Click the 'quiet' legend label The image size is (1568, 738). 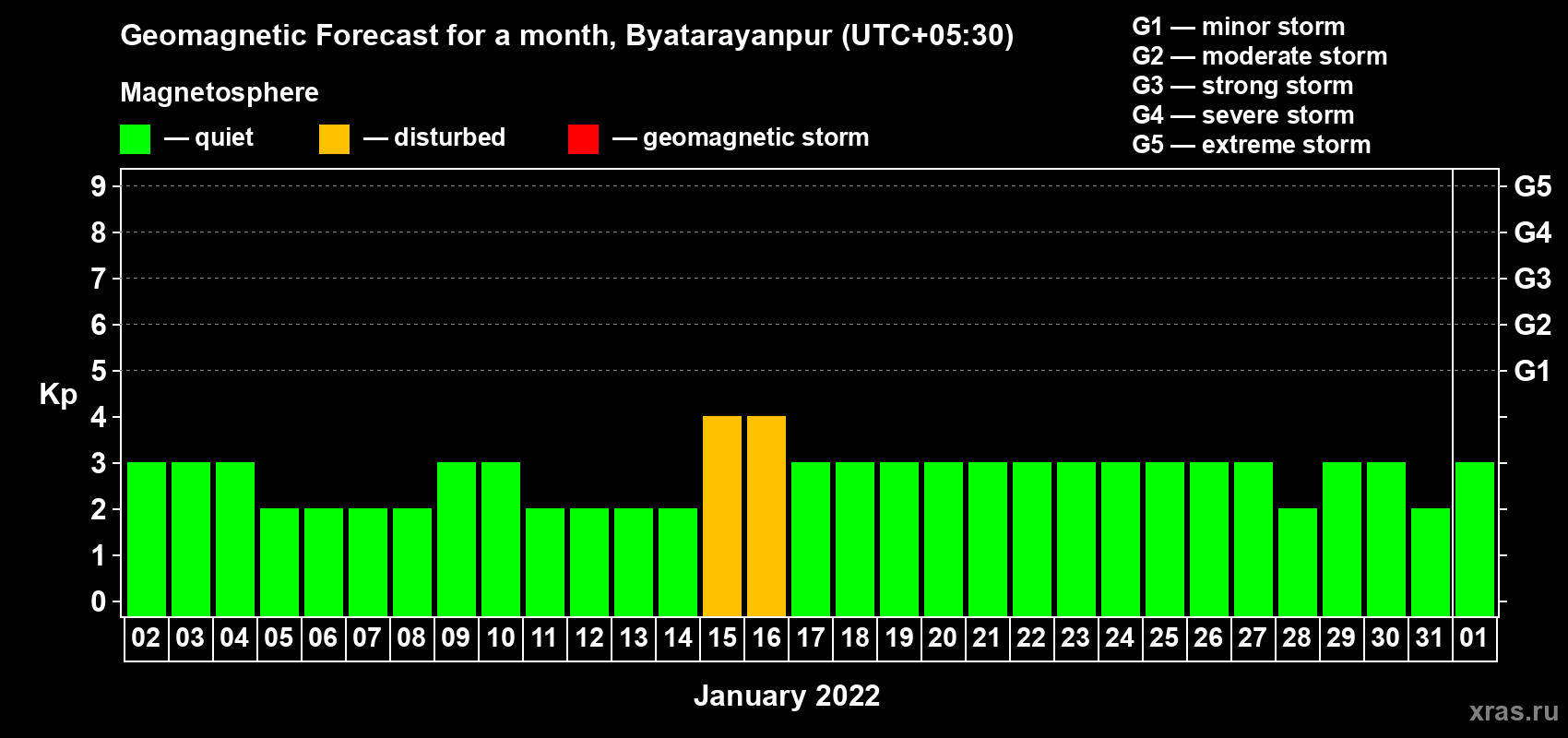pos(224,137)
